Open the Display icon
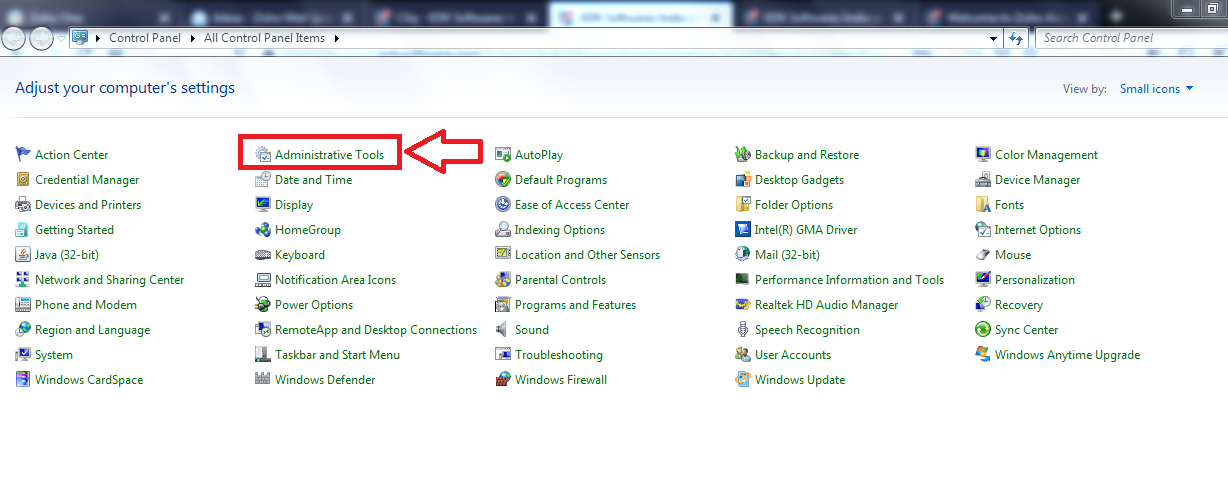The height and width of the screenshot is (499, 1228). pyautogui.click(x=263, y=204)
